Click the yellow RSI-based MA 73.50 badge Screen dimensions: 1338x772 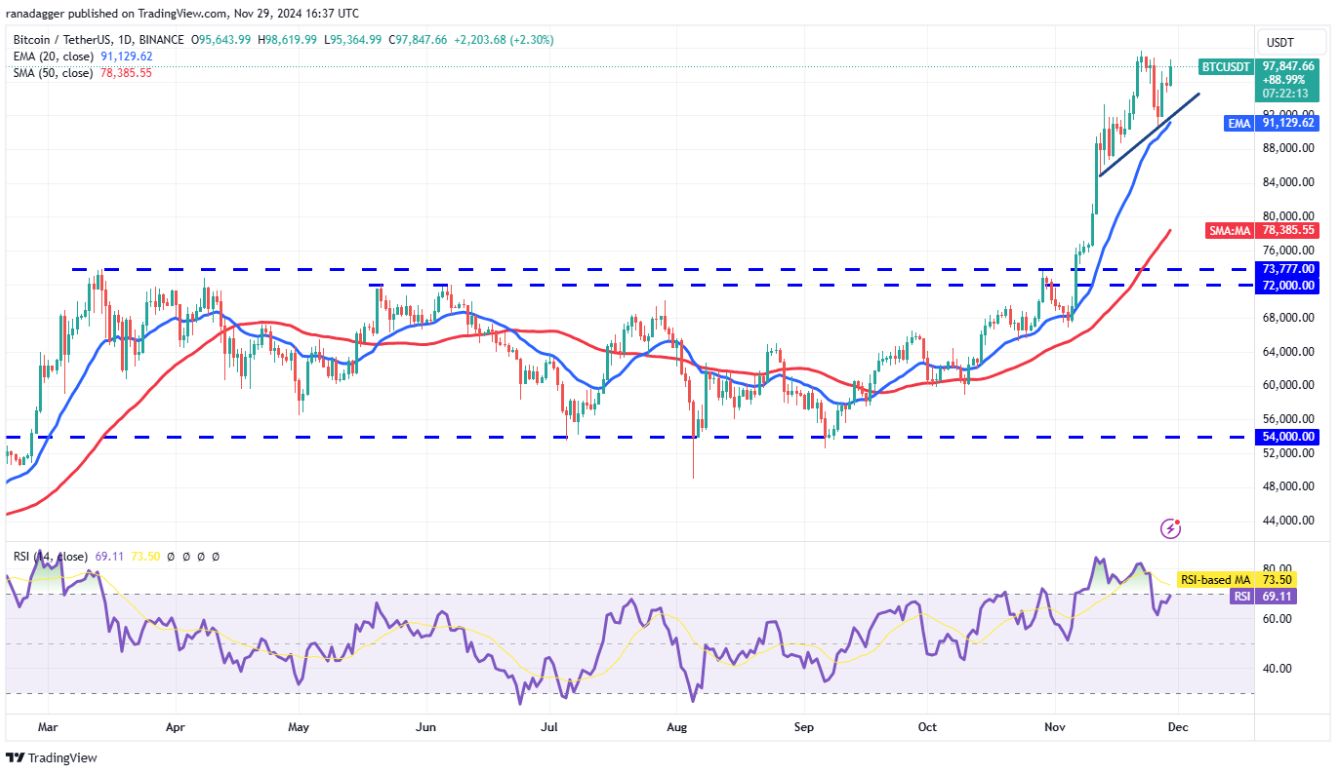point(1237,579)
